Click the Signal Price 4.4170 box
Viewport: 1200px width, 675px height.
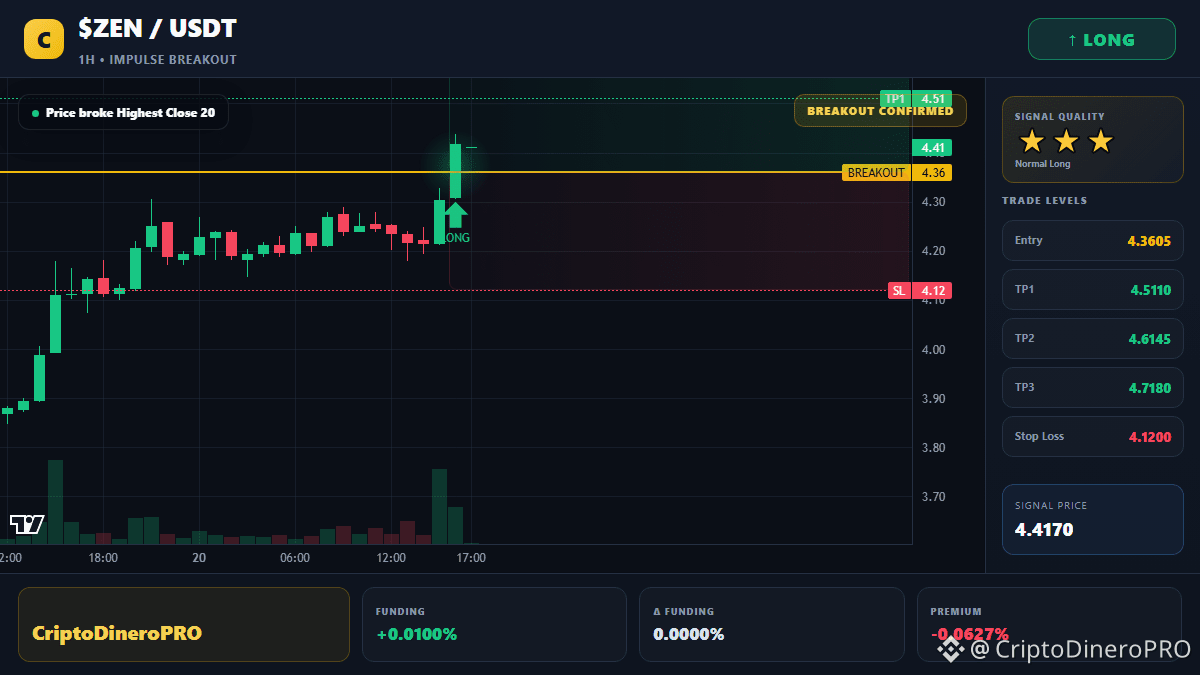coord(1093,518)
